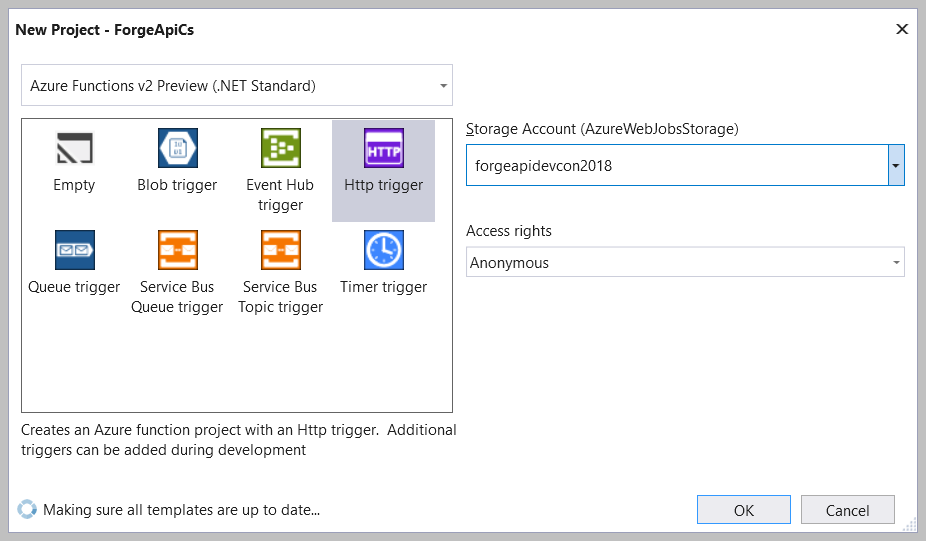
Task: Pick the Service Bus Topic trigger icon
Action: [281, 250]
